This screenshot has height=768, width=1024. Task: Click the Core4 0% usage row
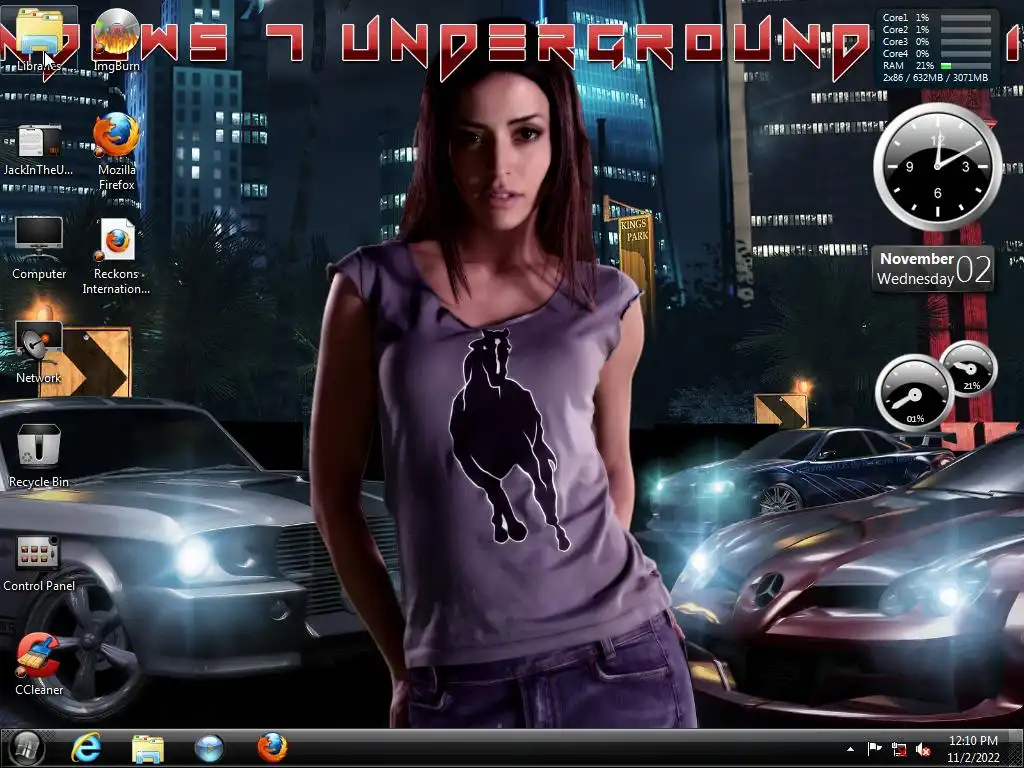(936, 54)
